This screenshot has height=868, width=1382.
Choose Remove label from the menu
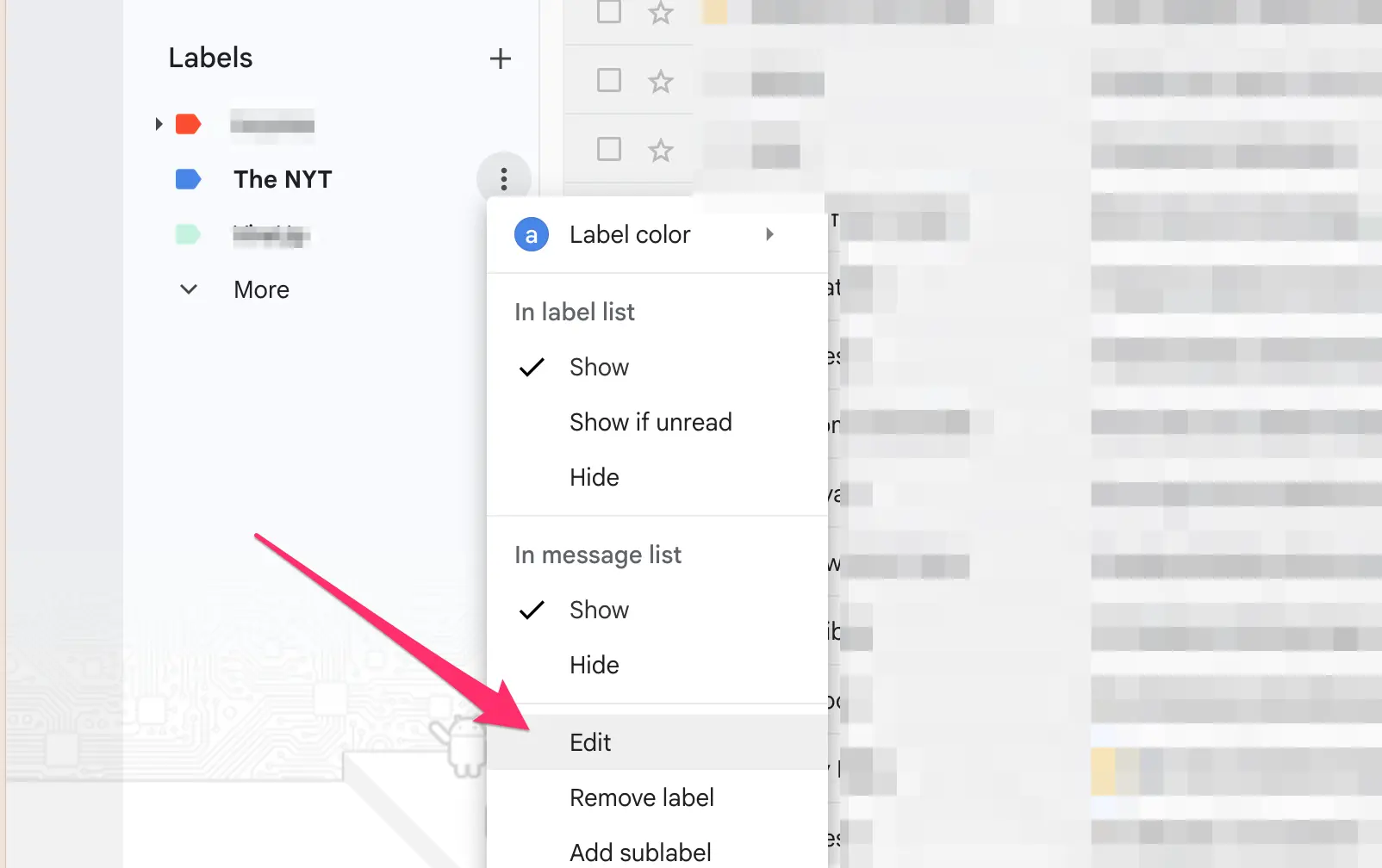641,797
